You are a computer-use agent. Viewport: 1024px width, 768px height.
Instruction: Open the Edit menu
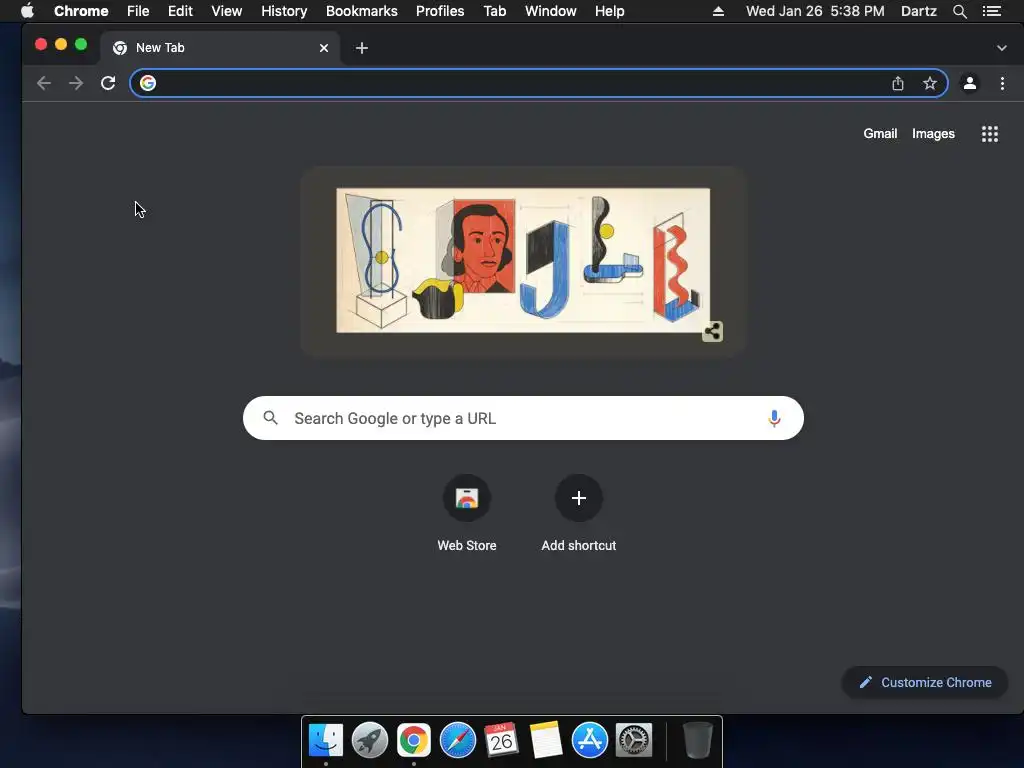tap(180, 11)
